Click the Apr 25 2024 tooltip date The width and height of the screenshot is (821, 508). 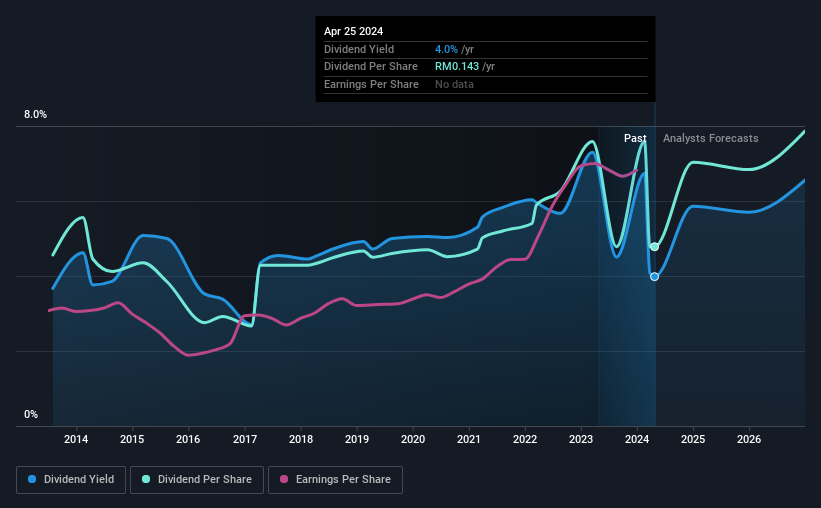coord(353,31)
